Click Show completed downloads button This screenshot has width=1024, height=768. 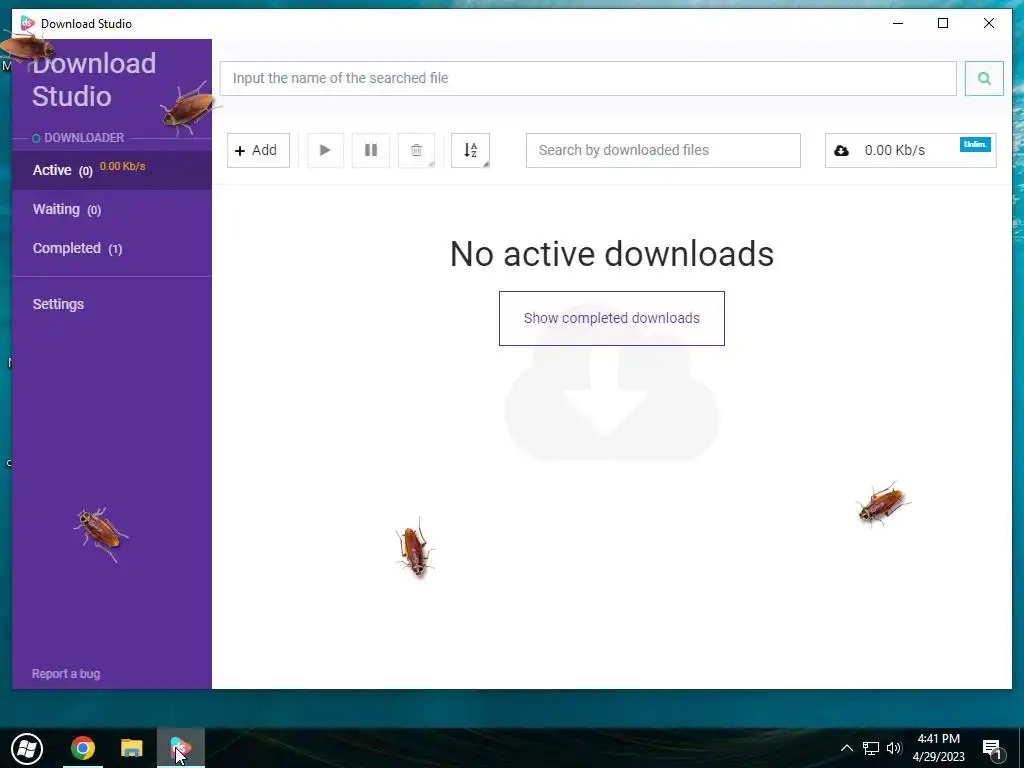tap(612, 319)
